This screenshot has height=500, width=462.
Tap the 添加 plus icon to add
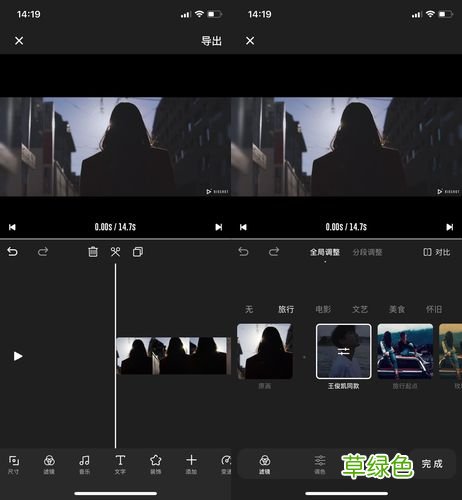tap(191, 464)
